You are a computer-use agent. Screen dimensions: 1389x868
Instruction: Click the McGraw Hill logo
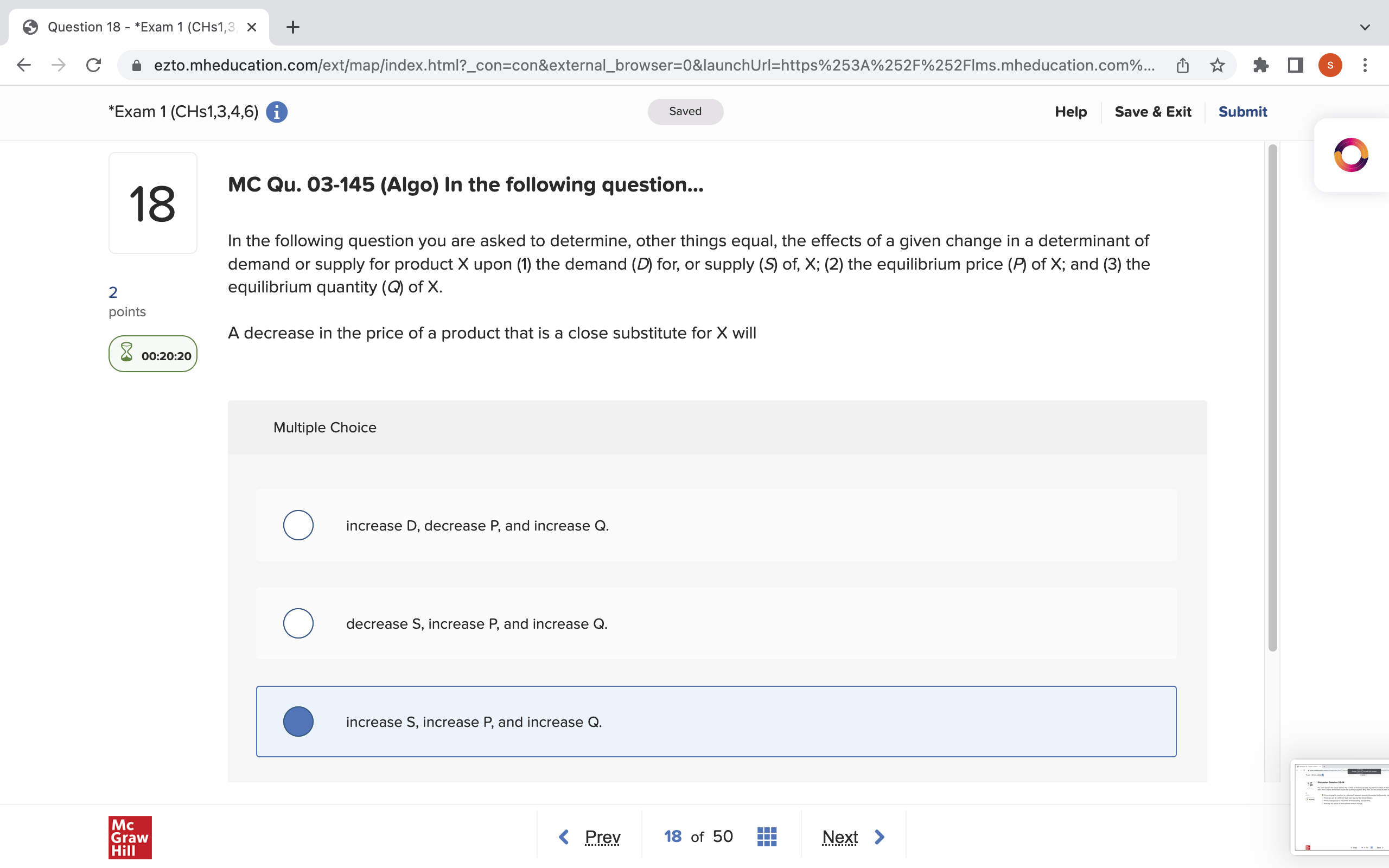[x=130, y=837]
